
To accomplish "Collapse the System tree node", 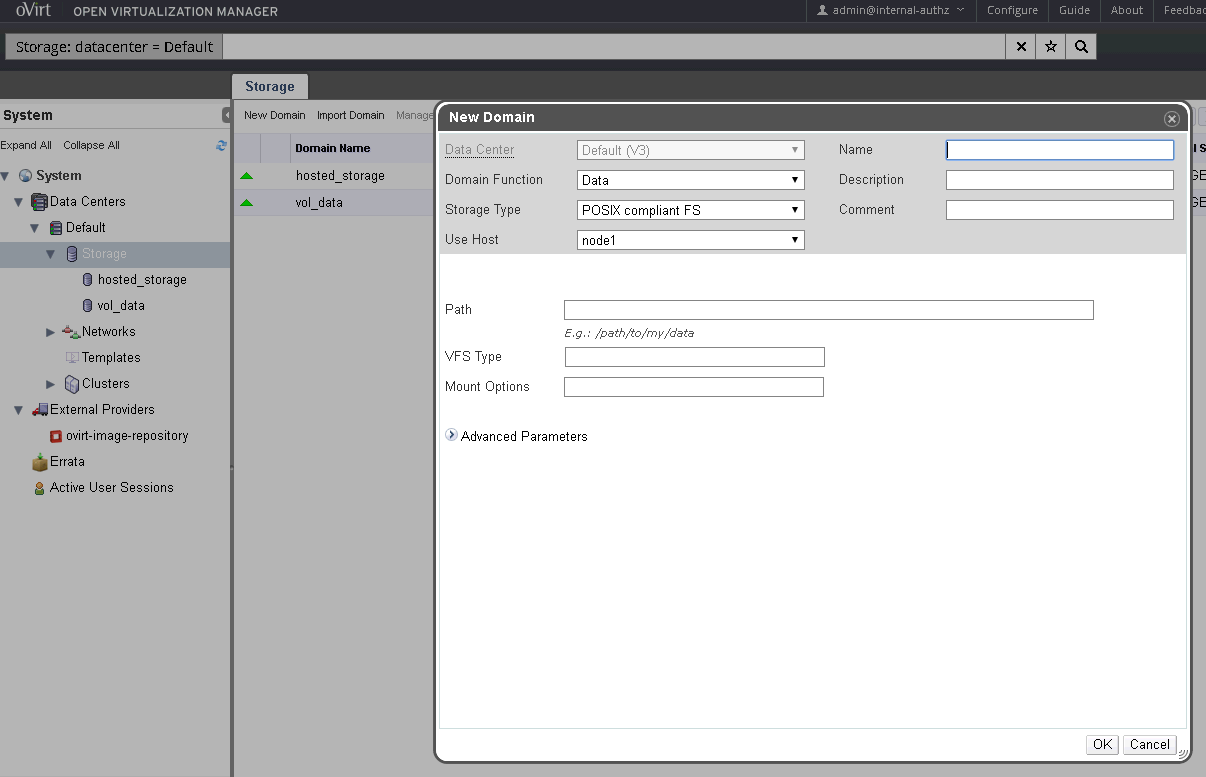I will [5, 176].
